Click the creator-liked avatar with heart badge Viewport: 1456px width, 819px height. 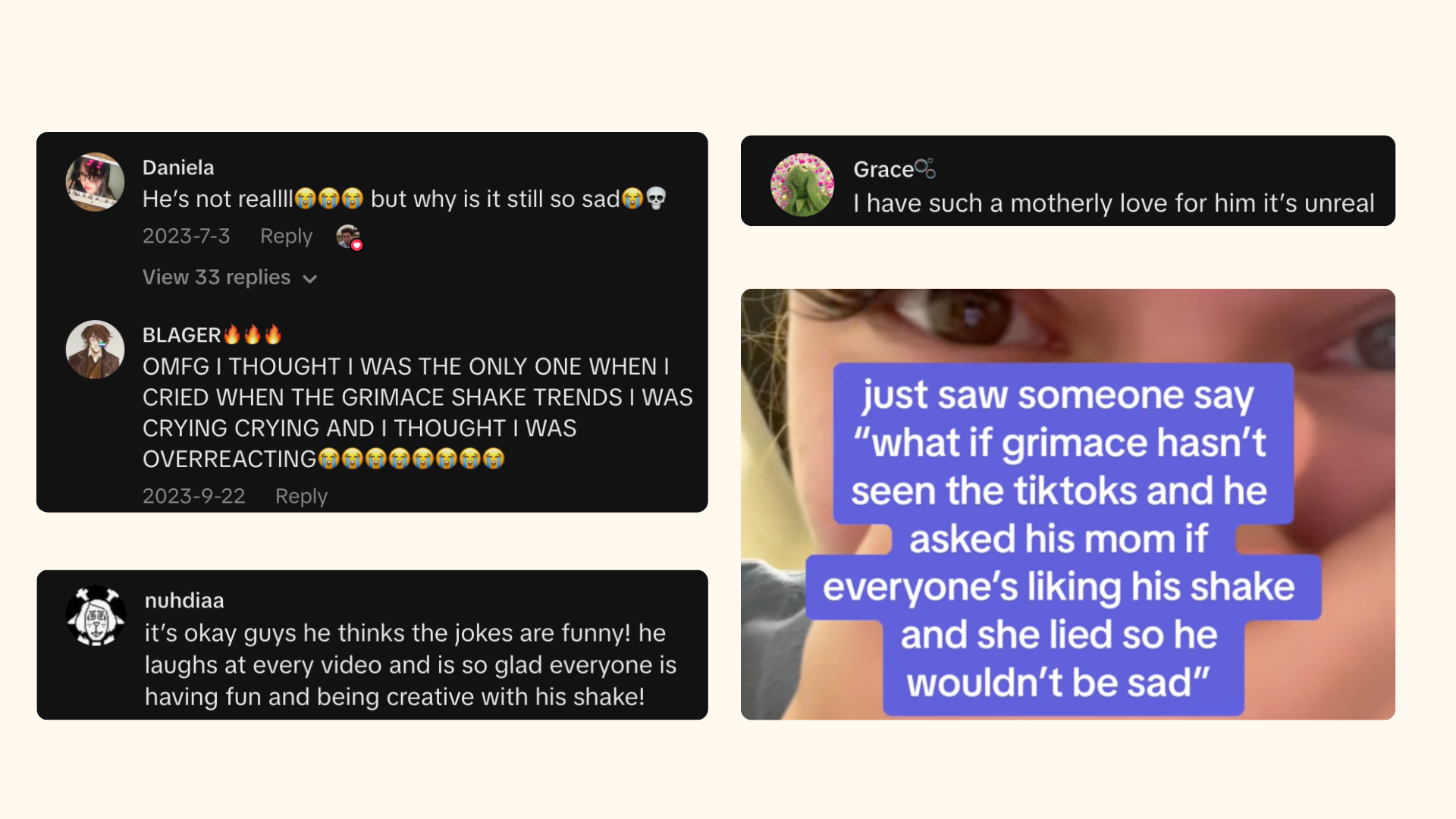[x=350, y=237]
